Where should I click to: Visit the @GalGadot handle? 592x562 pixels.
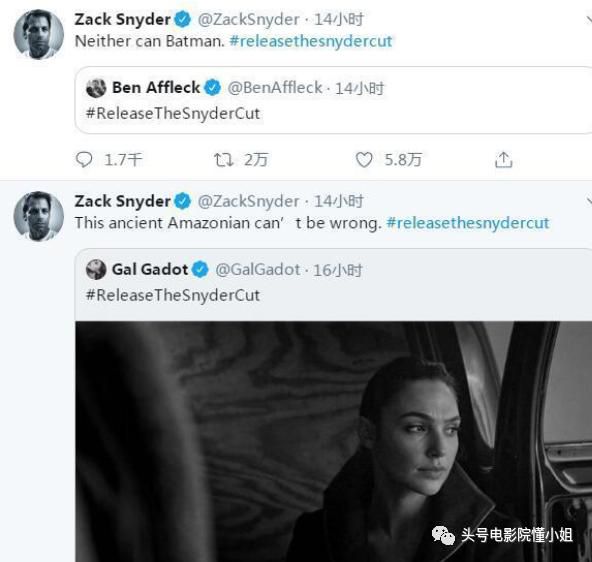pos(258,270)
